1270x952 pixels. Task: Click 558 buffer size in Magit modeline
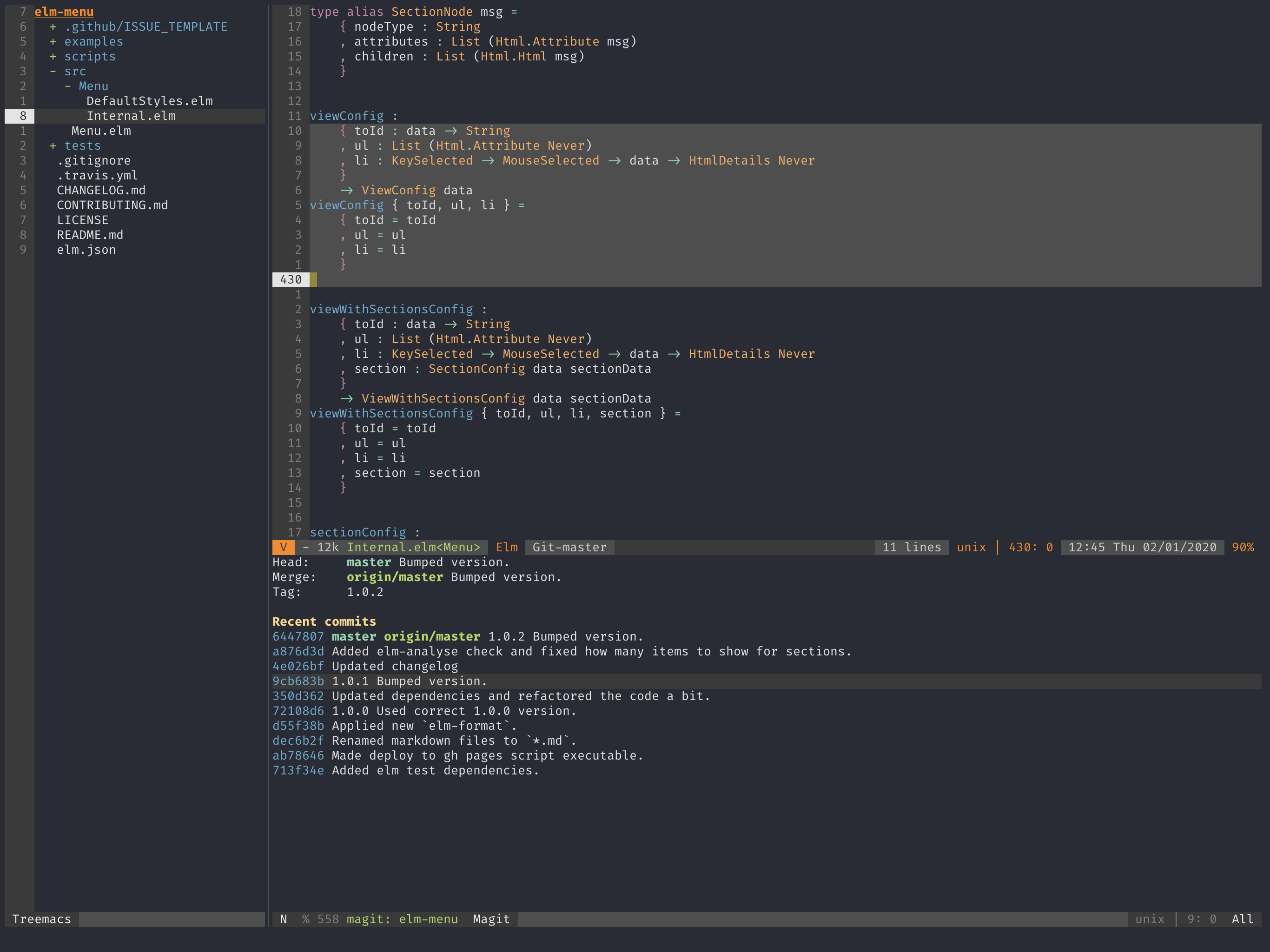tap(328, 920)
